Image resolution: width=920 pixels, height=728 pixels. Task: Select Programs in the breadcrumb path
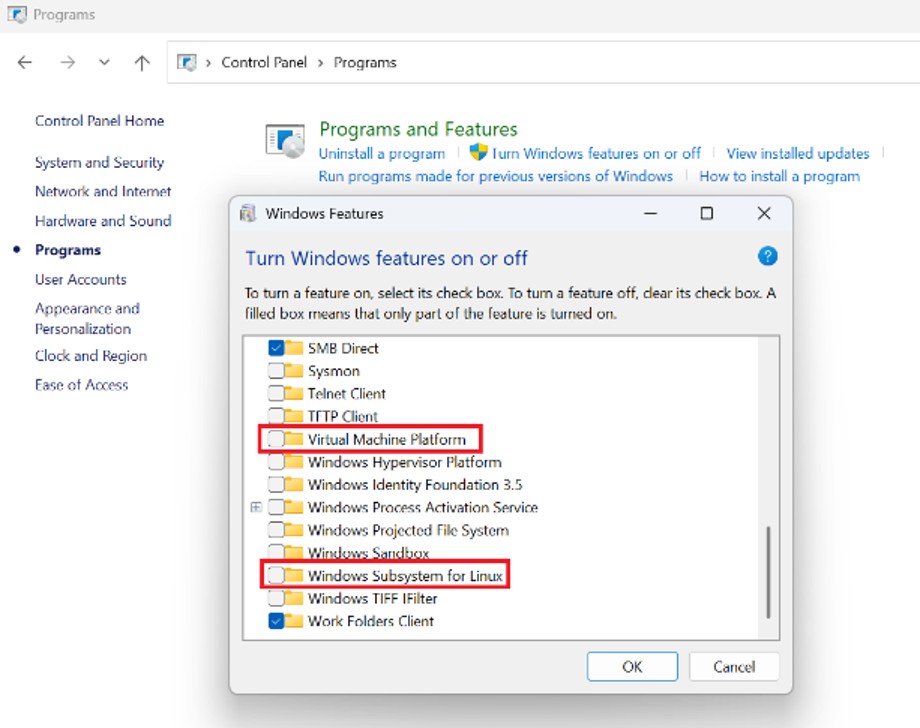point(365,62)
